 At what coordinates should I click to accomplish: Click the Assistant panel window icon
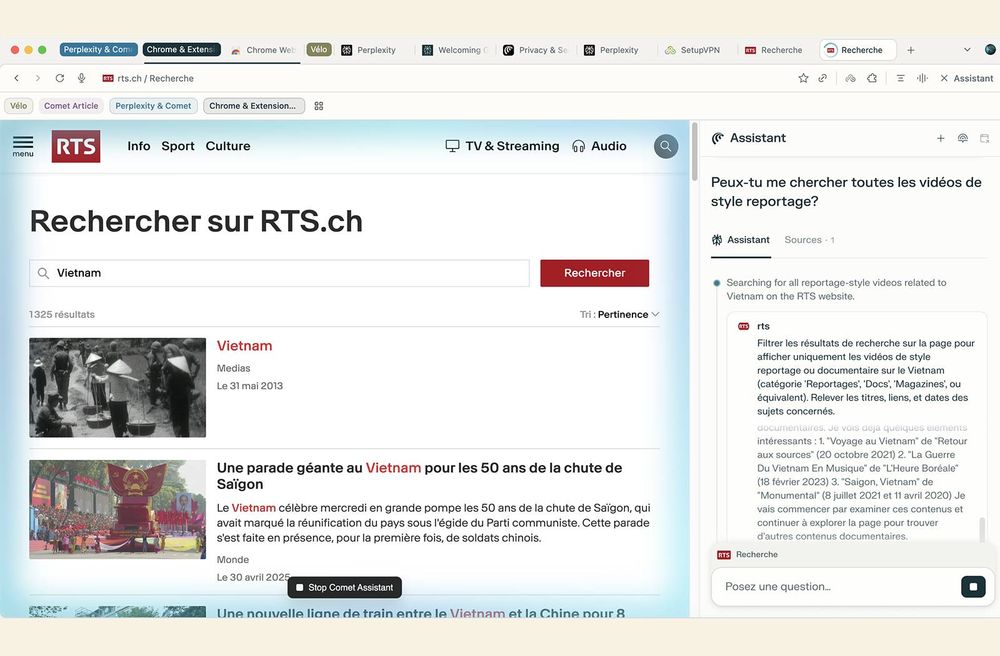pos(984,138)
